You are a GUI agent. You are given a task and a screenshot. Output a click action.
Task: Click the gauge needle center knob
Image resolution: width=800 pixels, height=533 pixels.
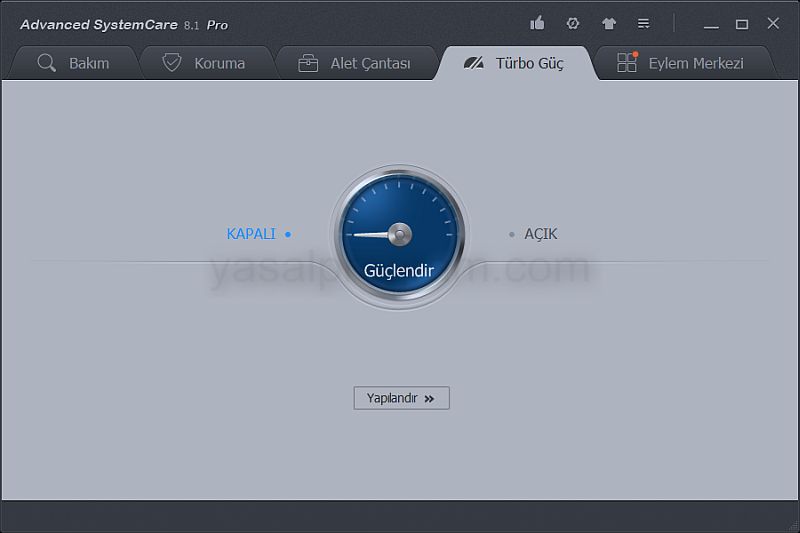tap(399, 235)
